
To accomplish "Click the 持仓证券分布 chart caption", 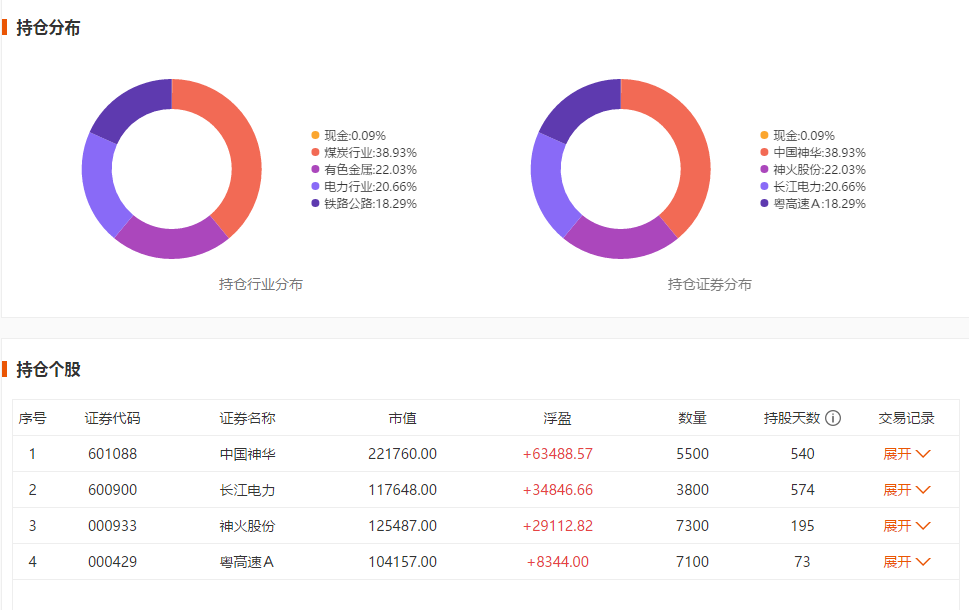I will [x=709, y=284].
